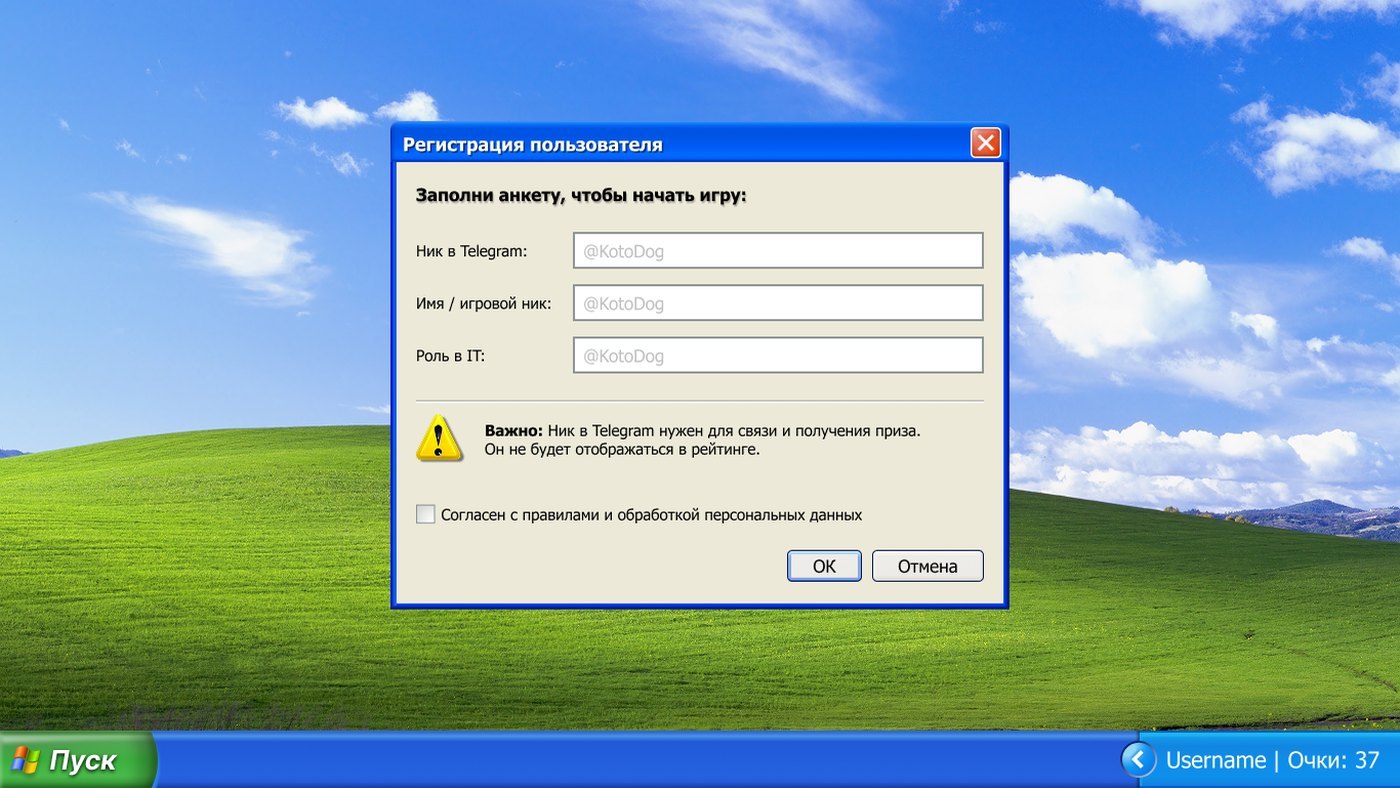The height and width of the screenshot is (788, 1400).
Task: Click the Регистрация пользователя title text
Action: point(532,145)
